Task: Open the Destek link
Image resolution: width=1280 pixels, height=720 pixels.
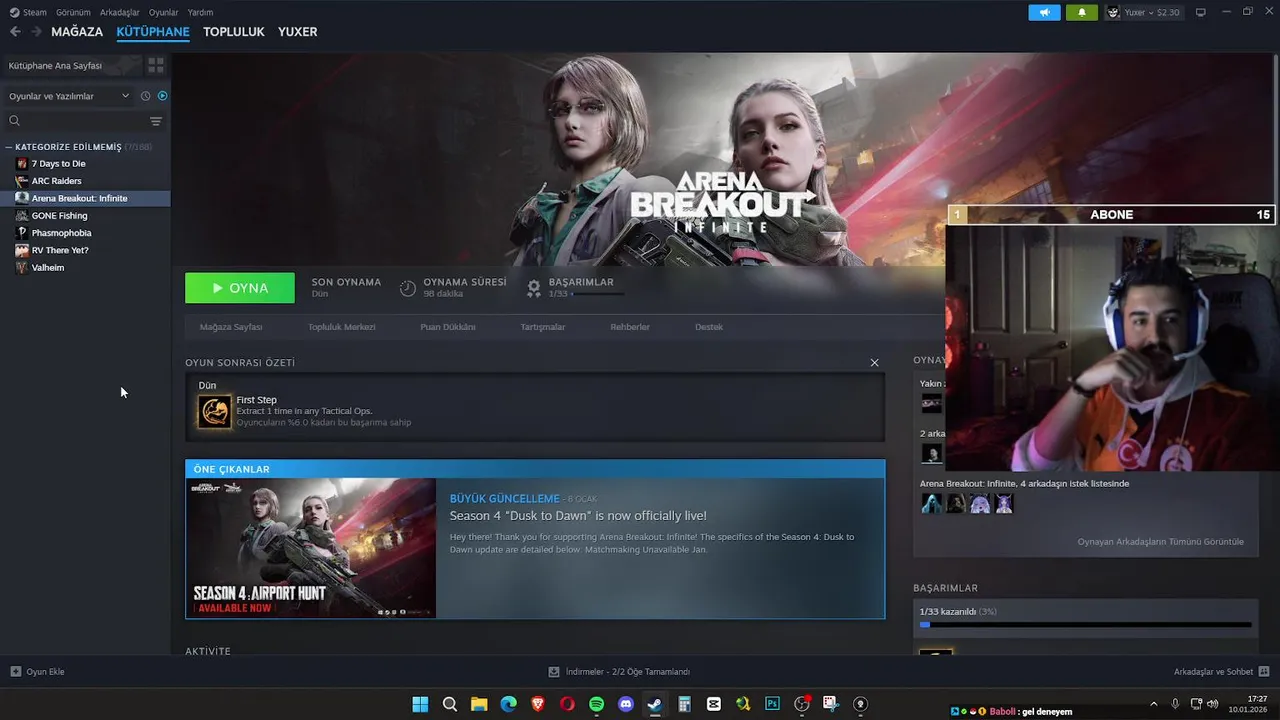Action: 709,327
